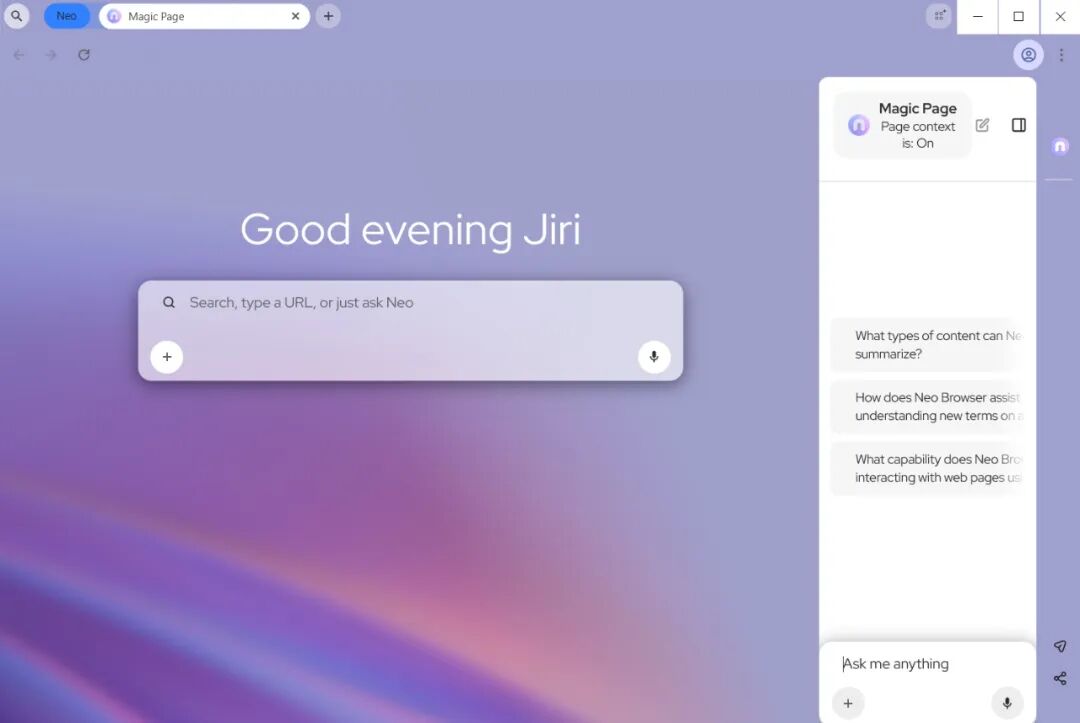Open a new tab with plus button
Viewport: 1080px width, 723px height.
[328, 16]
